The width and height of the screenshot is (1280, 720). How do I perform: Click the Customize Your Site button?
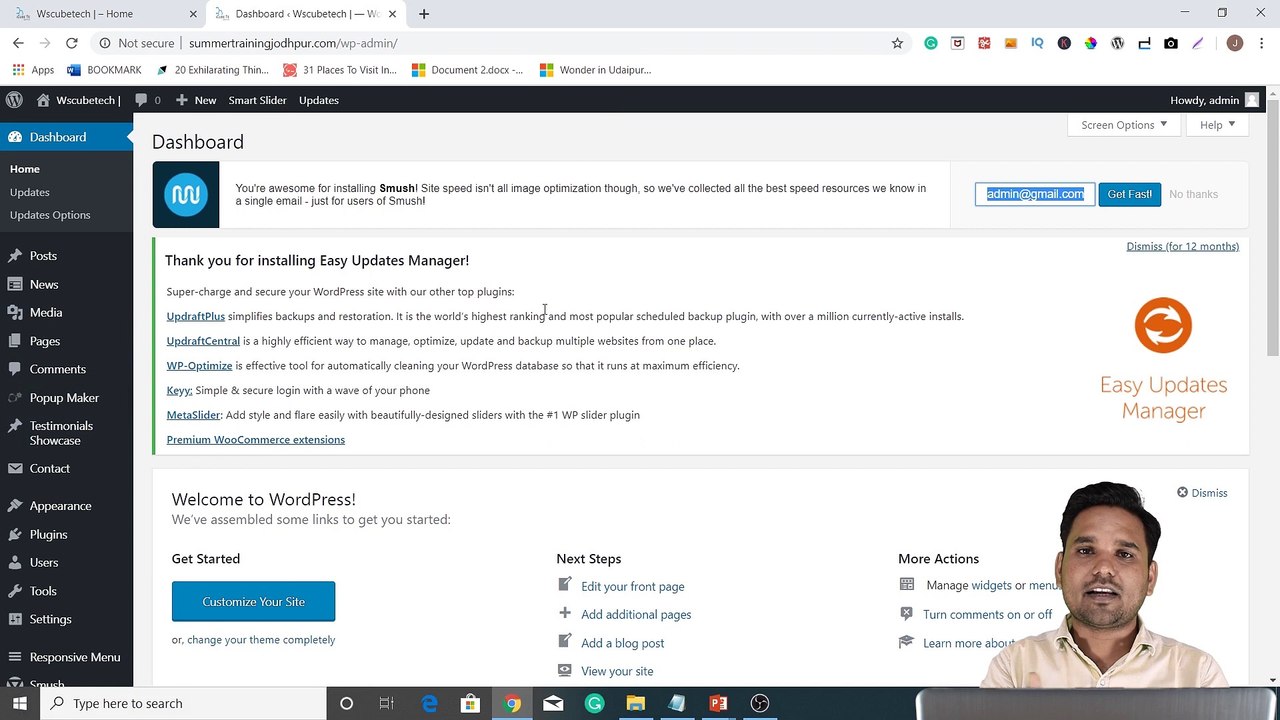pyautogui.click(x=253, y=602)
